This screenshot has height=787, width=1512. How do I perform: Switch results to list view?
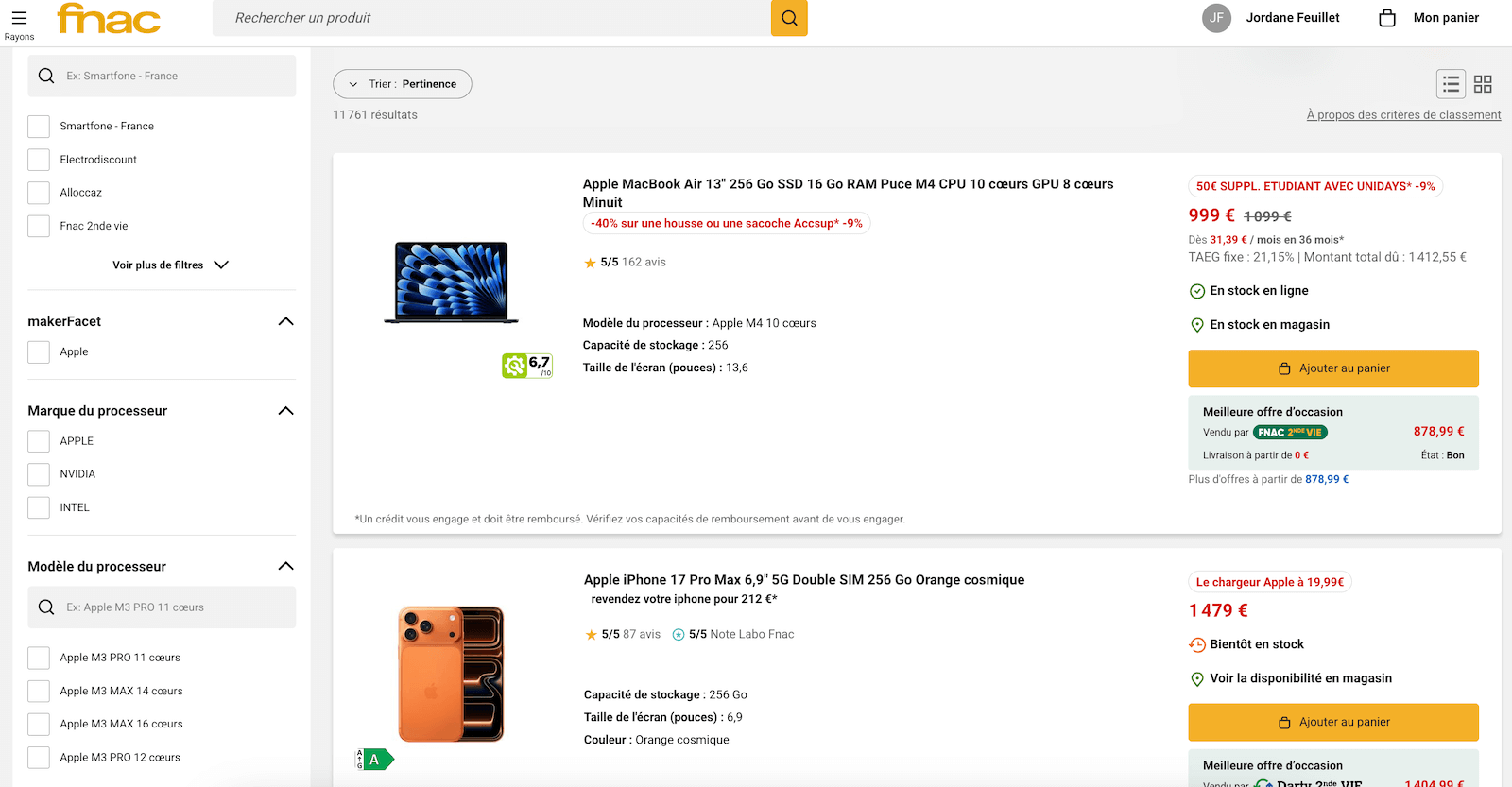tap(1451, 83)
